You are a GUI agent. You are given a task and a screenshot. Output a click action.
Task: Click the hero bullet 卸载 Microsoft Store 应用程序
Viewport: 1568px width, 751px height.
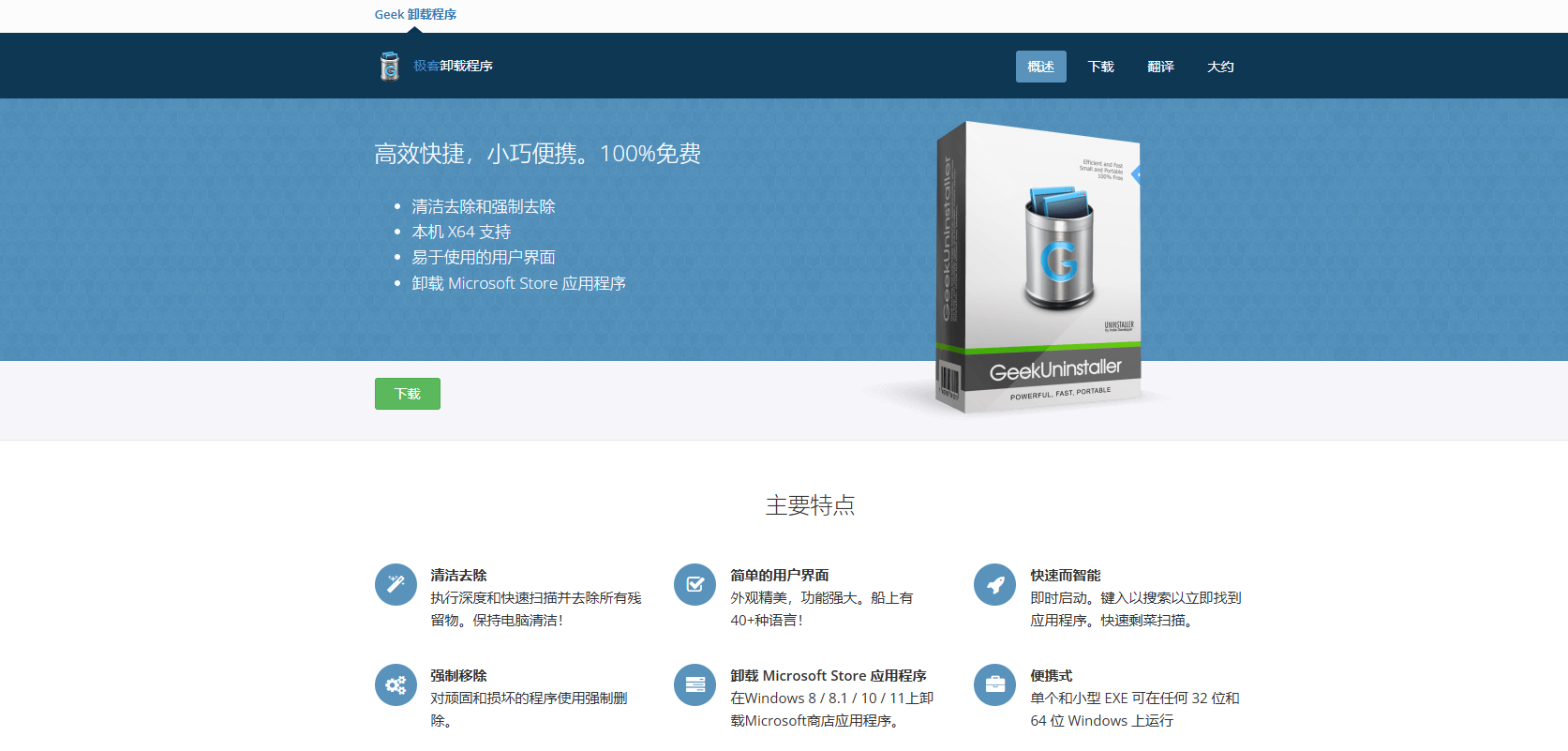(x=518, y=283)
